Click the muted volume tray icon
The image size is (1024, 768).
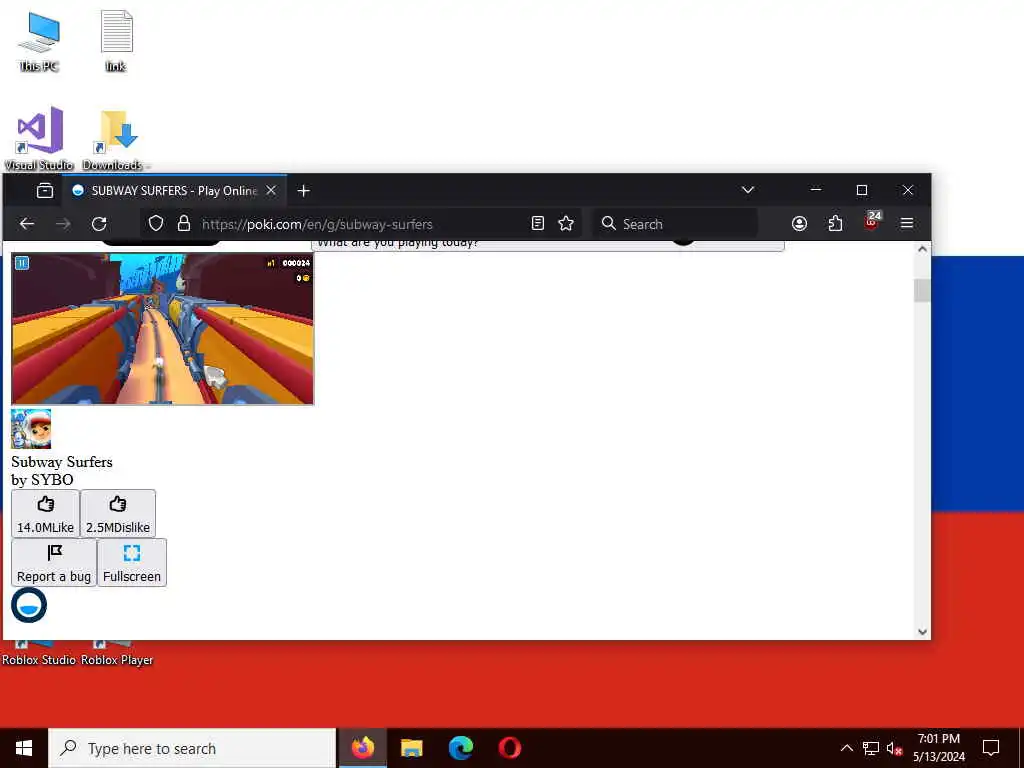(894, 748)
